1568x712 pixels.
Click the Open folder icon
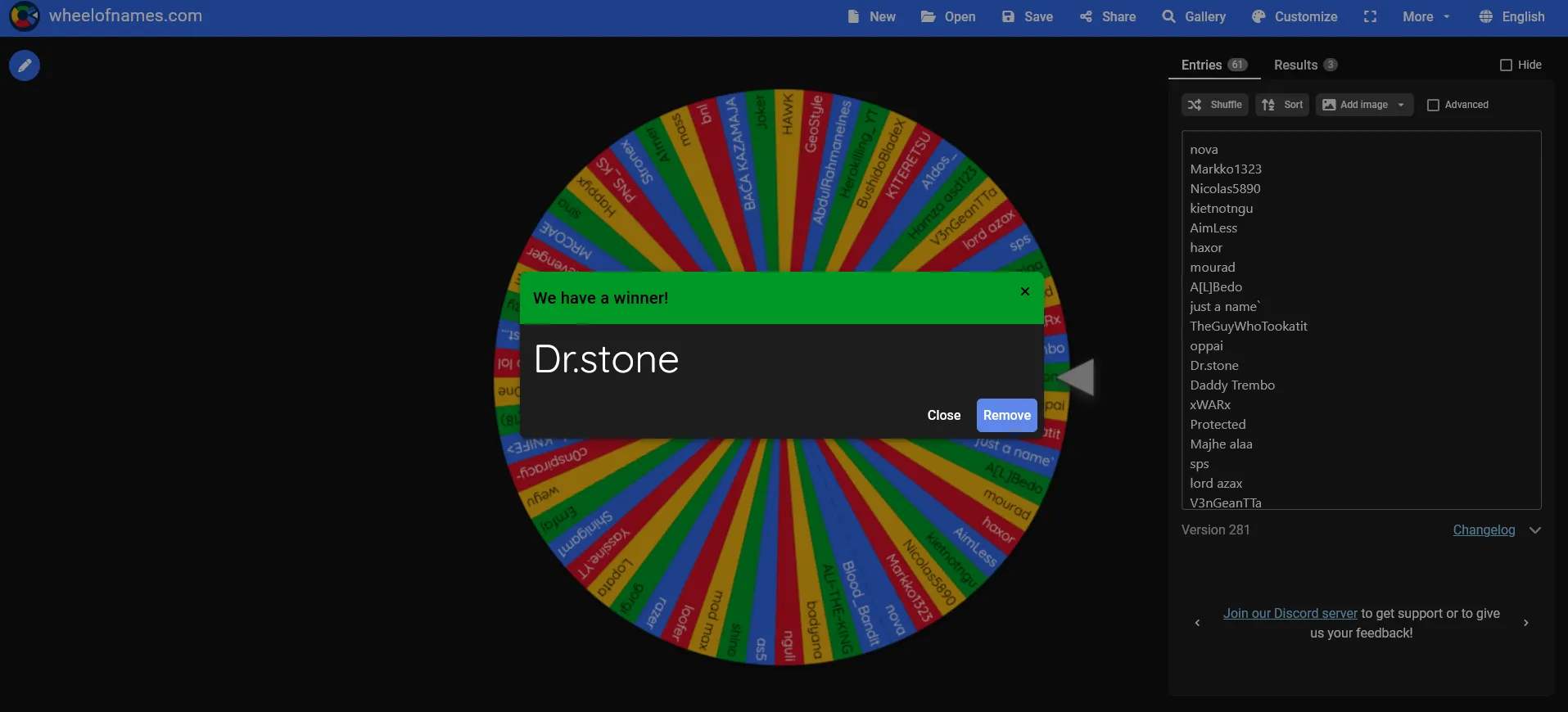pyautogui.click(x=928, y=16)
